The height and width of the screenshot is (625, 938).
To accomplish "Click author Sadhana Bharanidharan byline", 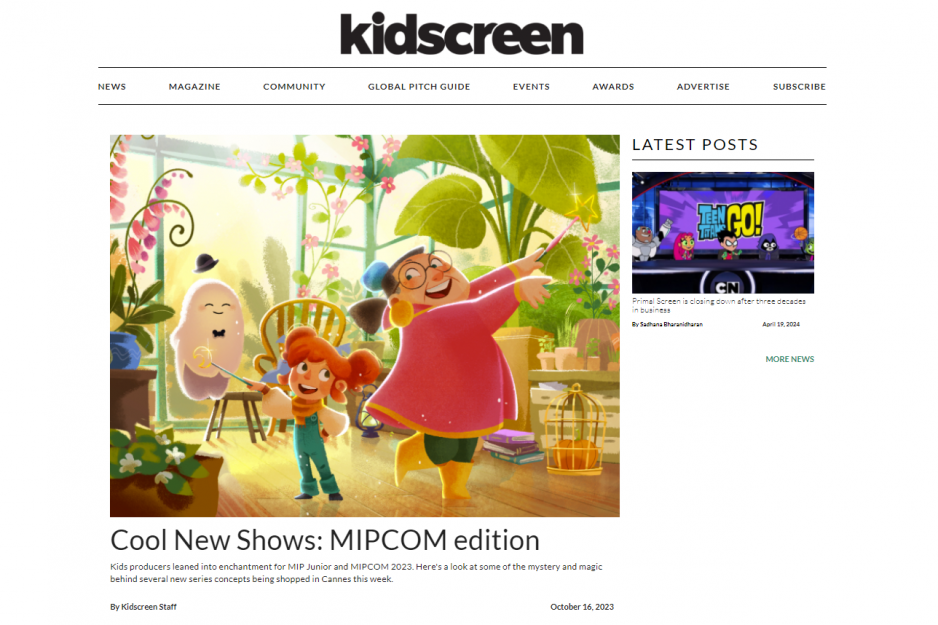I will coord(668,324).
